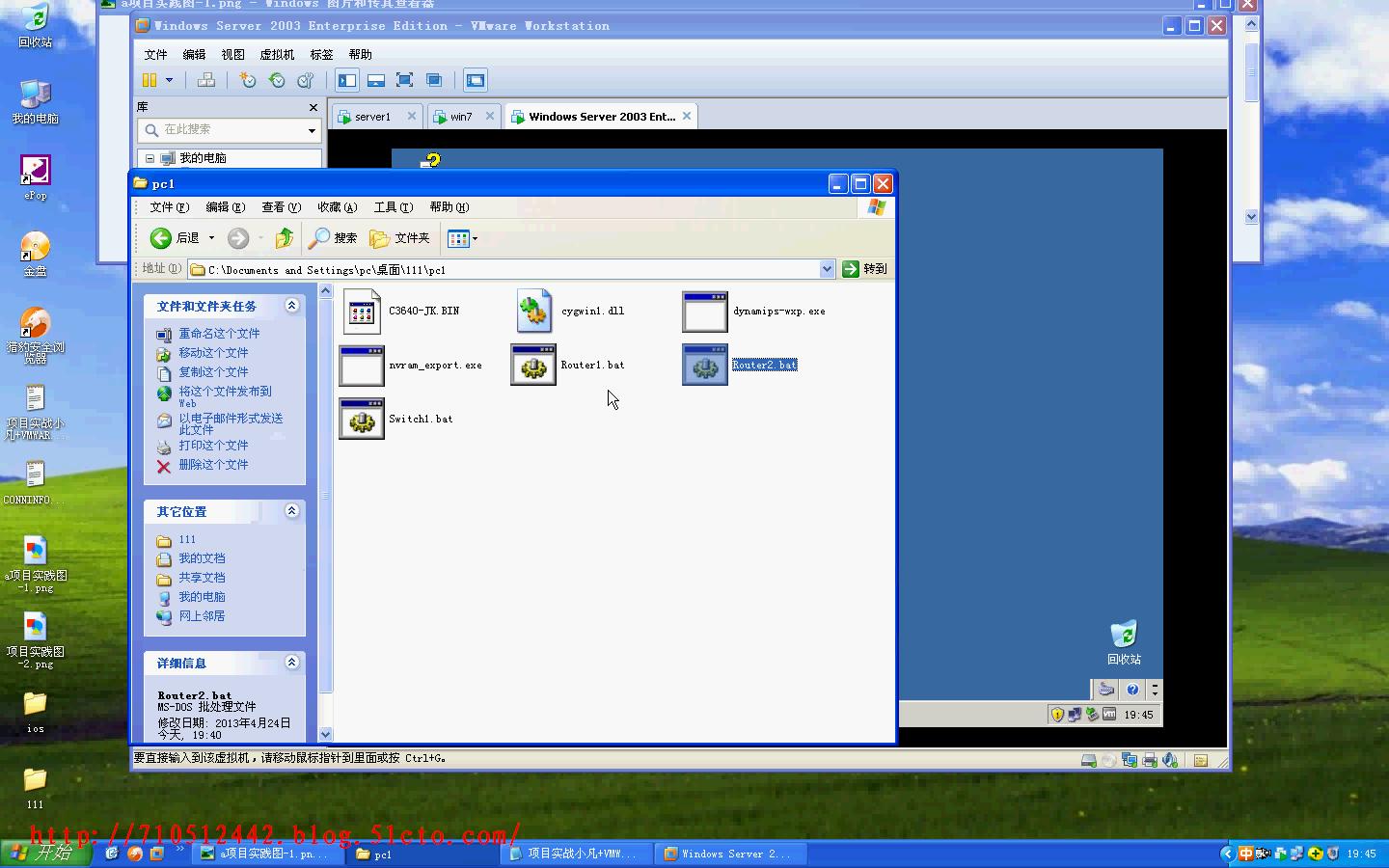This screenshot has height=868, width=1389.
Task: Click the library search field 在此搜索
Action: tap(231, 129)
